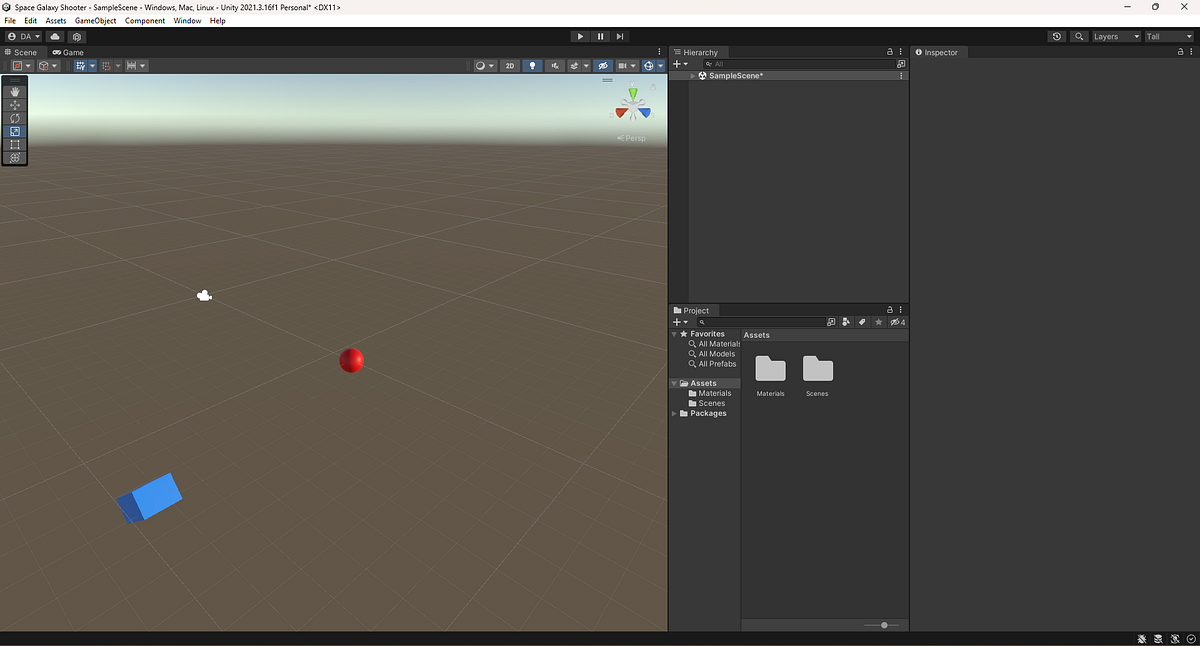Toggle 2D view mode
This screenshot has width=1200, height=646.
(x=509, y=65)
